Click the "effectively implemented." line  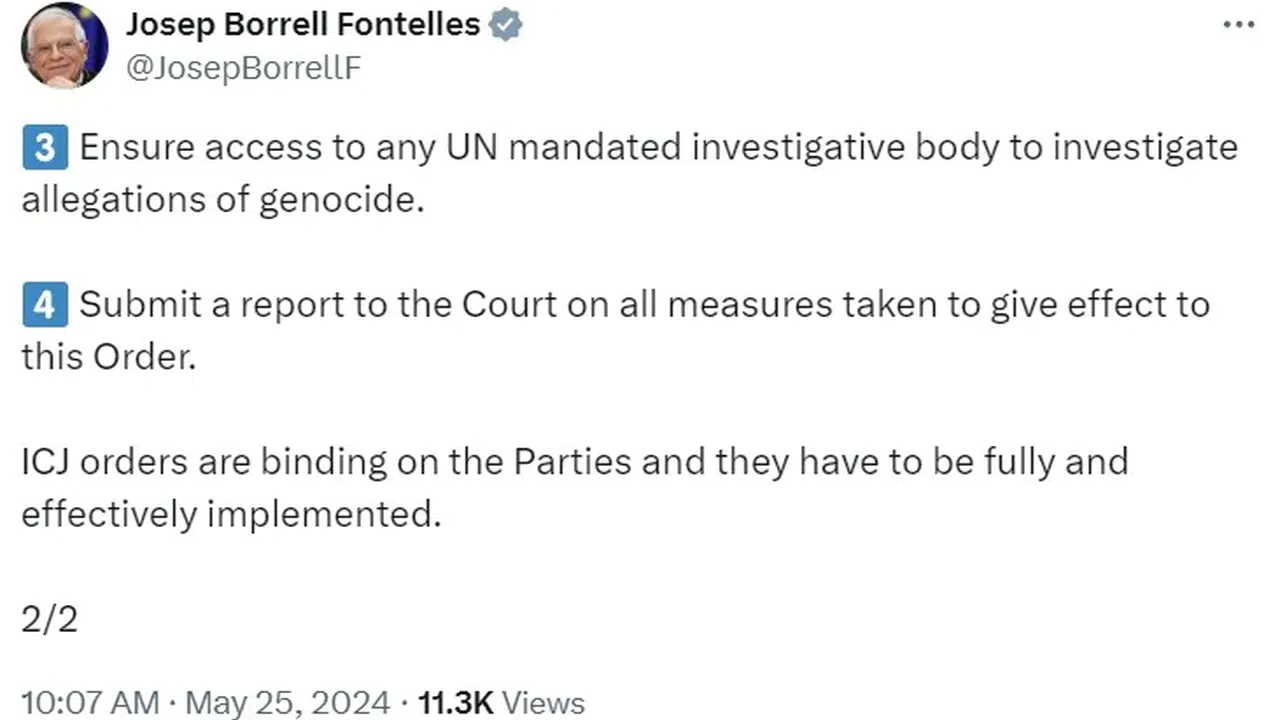pos(231,514)
